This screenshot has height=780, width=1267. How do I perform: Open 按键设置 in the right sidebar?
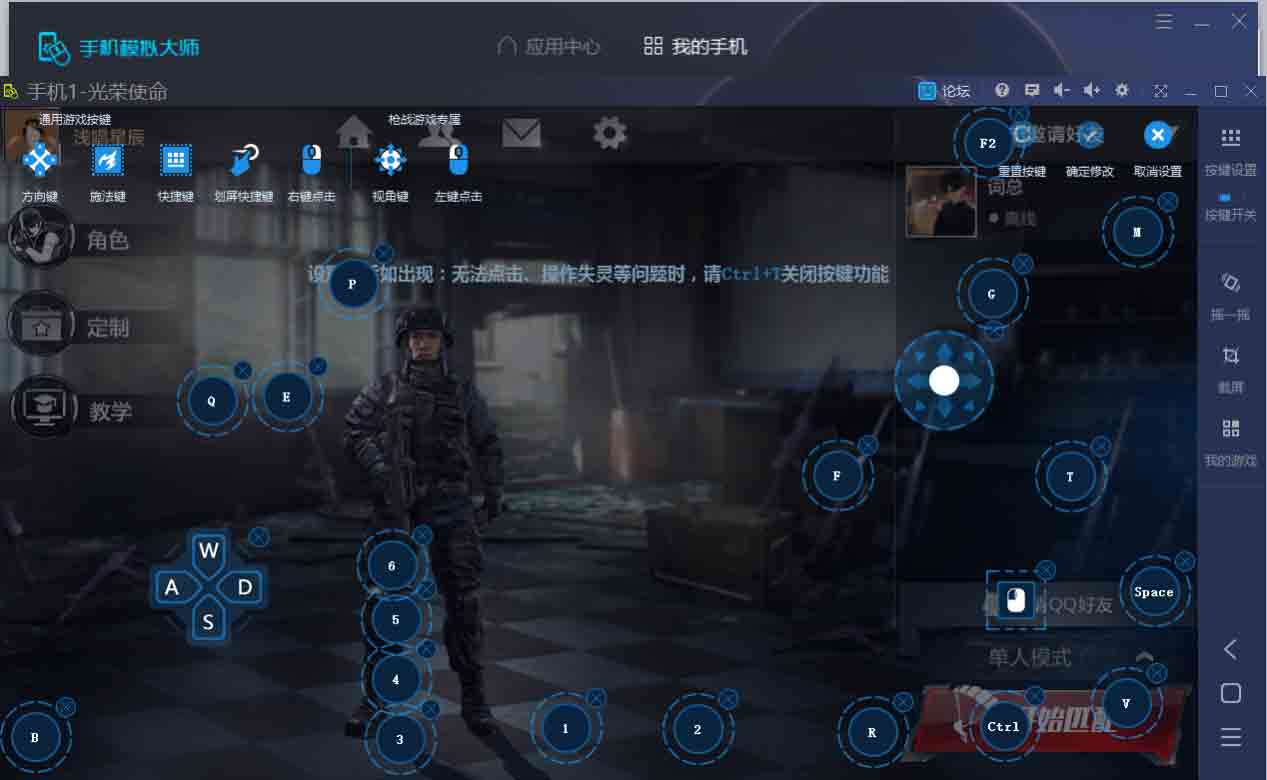[x=1231, y=151]
